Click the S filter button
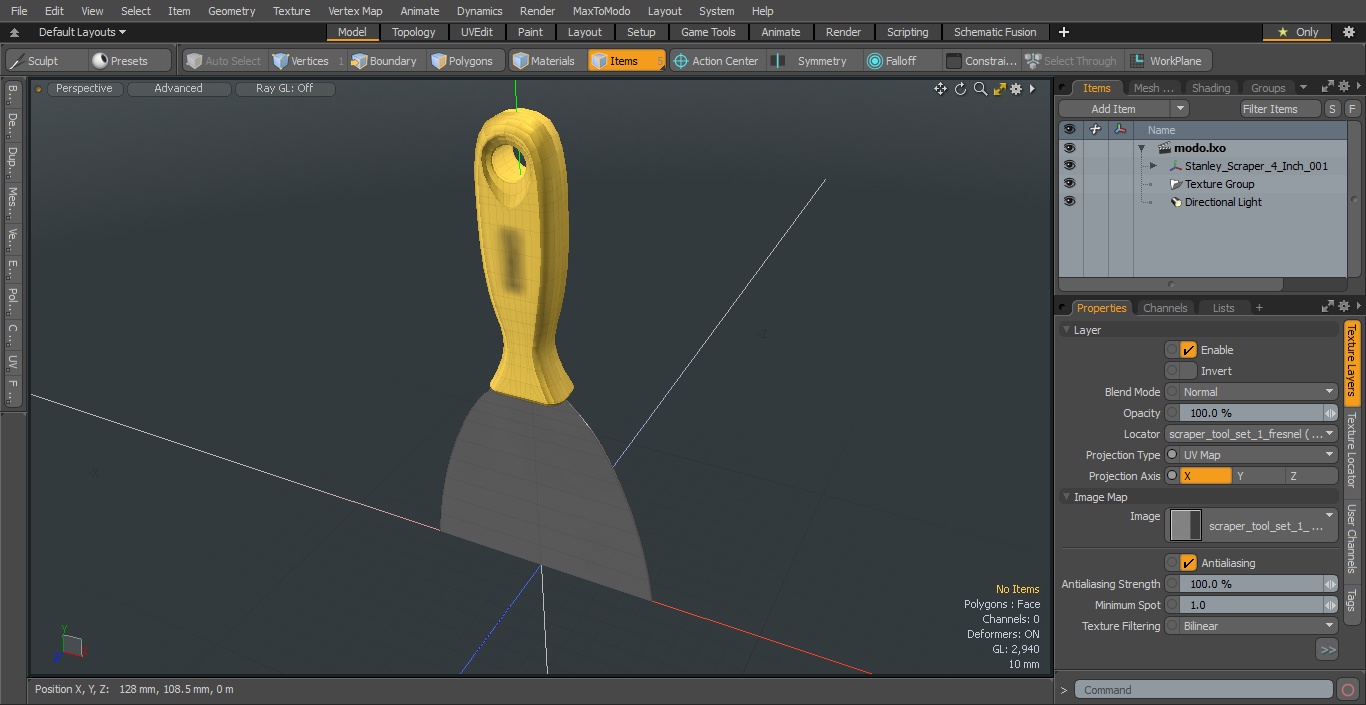1366x705 pixels. [1333, 109]
